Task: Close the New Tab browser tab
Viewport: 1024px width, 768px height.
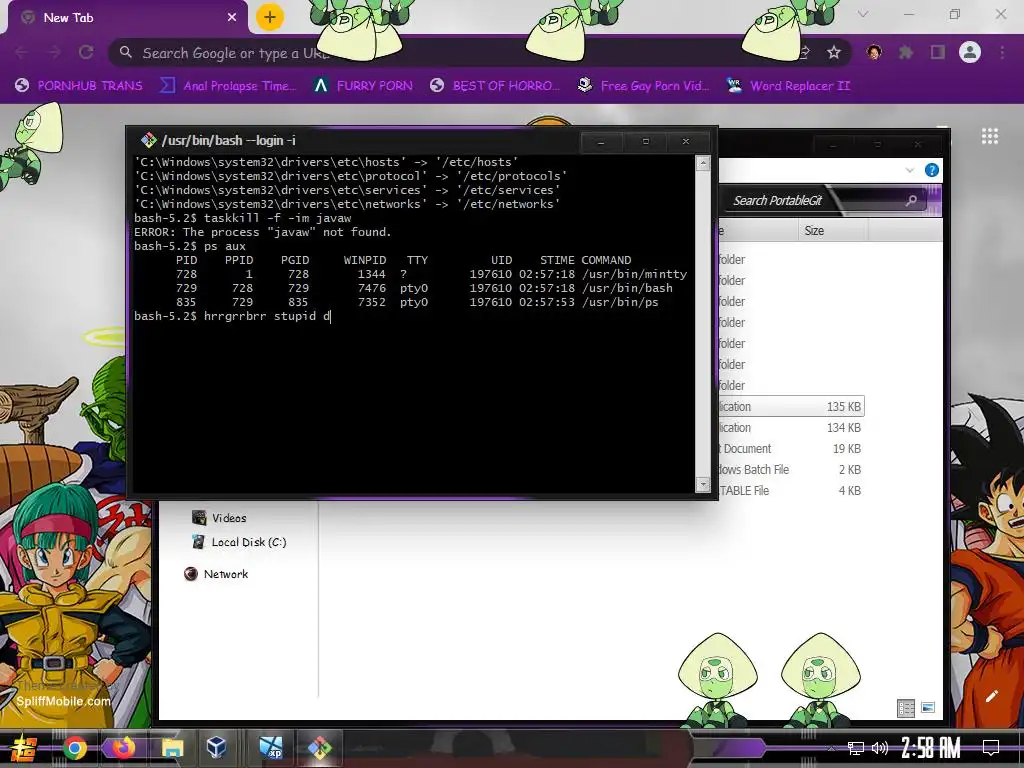Action: 232,18
